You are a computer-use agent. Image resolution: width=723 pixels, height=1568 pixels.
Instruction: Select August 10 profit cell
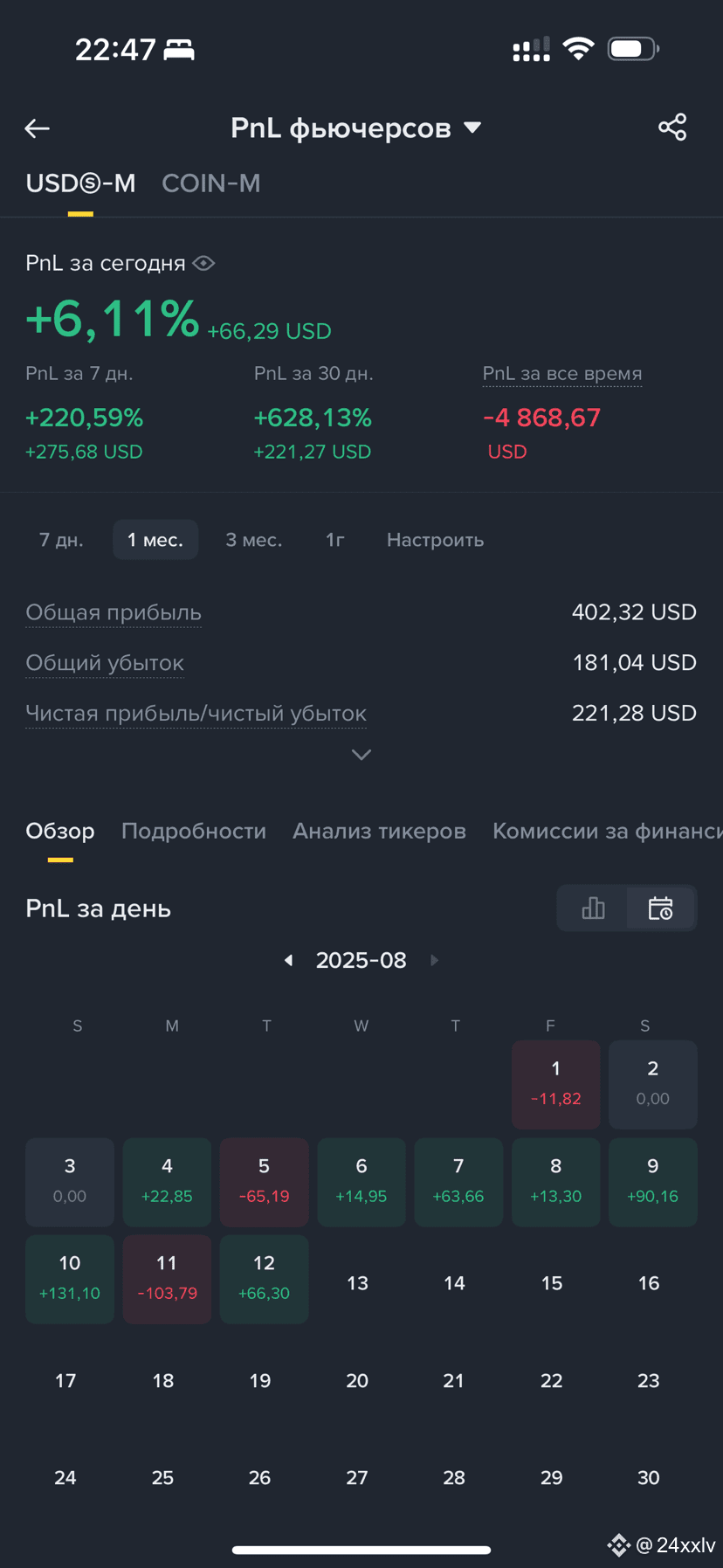click(x=70, y=1279)
